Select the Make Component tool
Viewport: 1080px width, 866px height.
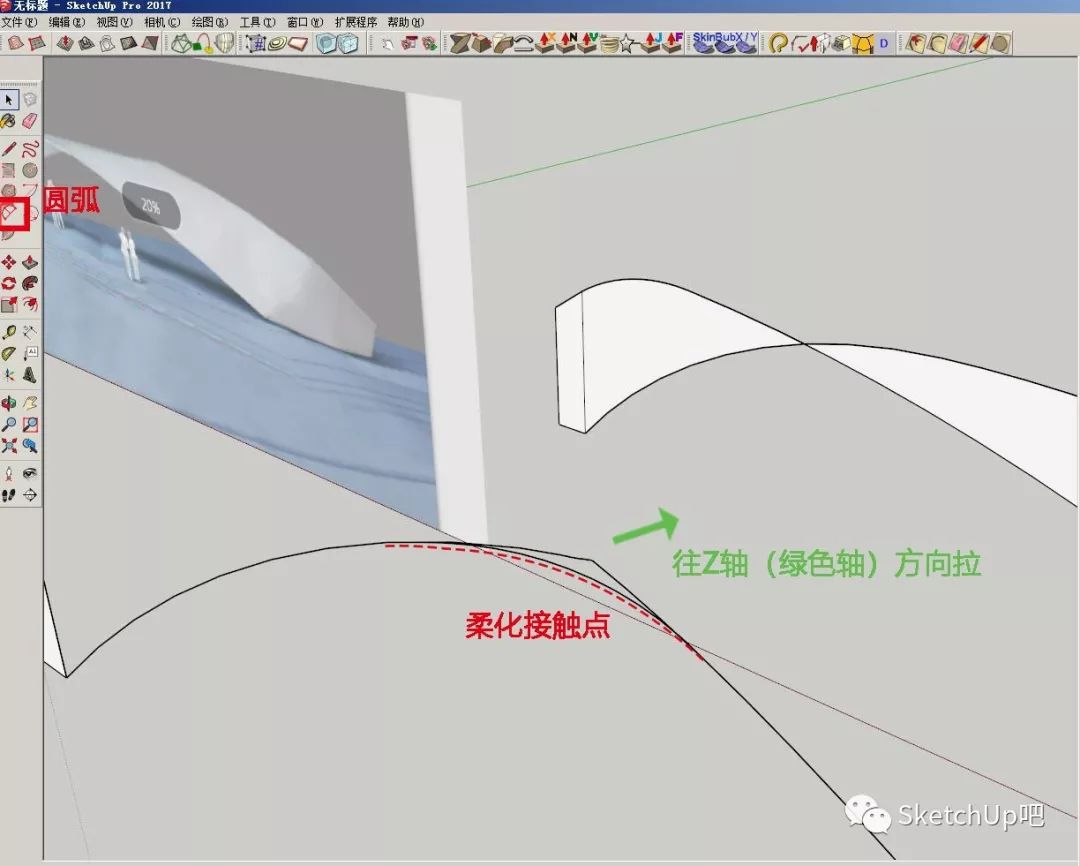(30, 100)
